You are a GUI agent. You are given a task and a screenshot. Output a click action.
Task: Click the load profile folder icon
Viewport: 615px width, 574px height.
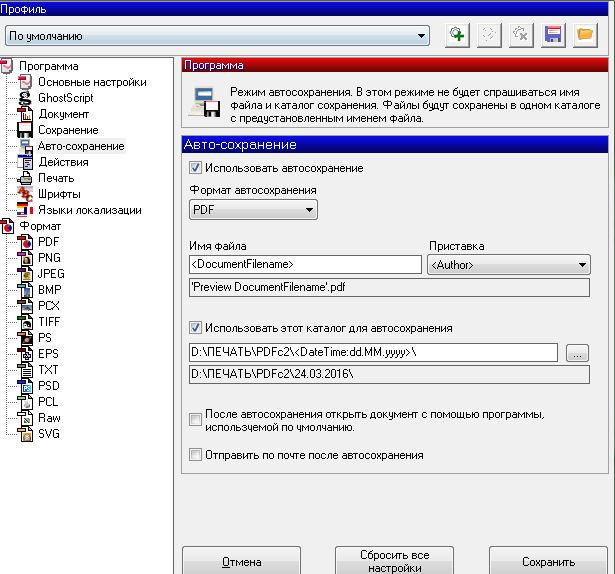[585, 35]
